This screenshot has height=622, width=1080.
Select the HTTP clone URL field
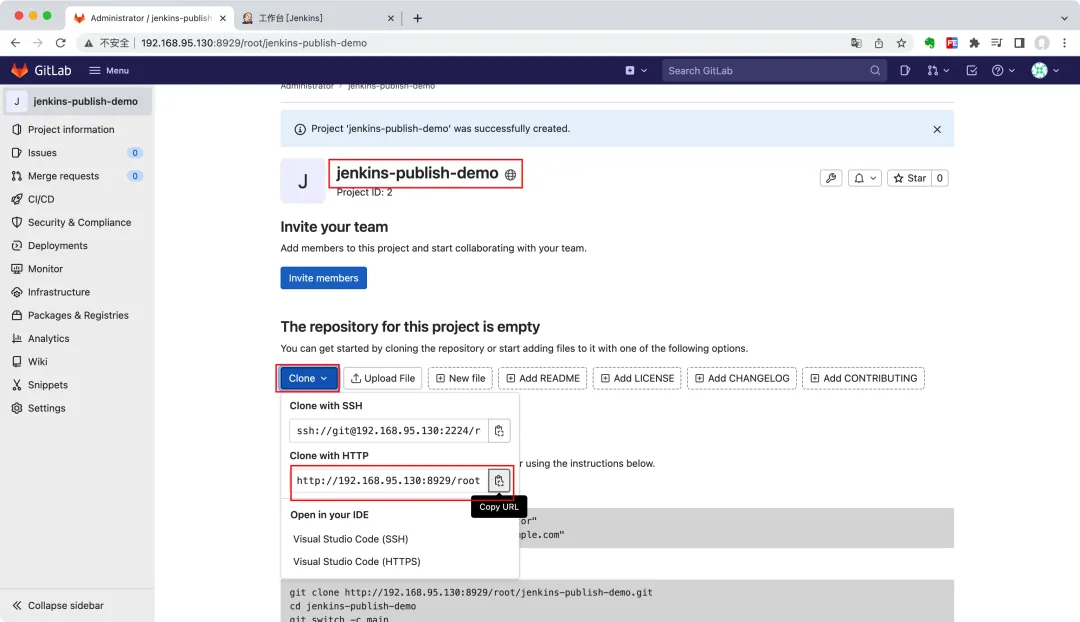pos(388,481)
